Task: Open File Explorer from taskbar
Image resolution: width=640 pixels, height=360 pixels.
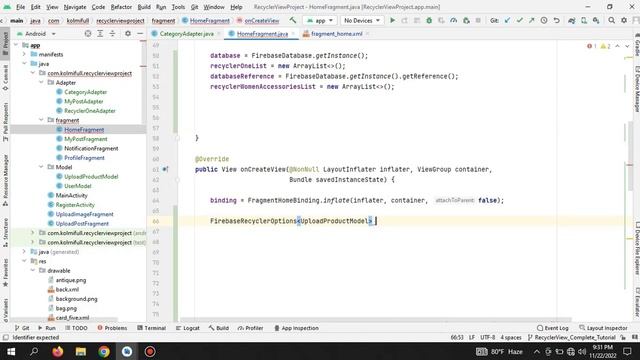Action: tap(80, 351)
